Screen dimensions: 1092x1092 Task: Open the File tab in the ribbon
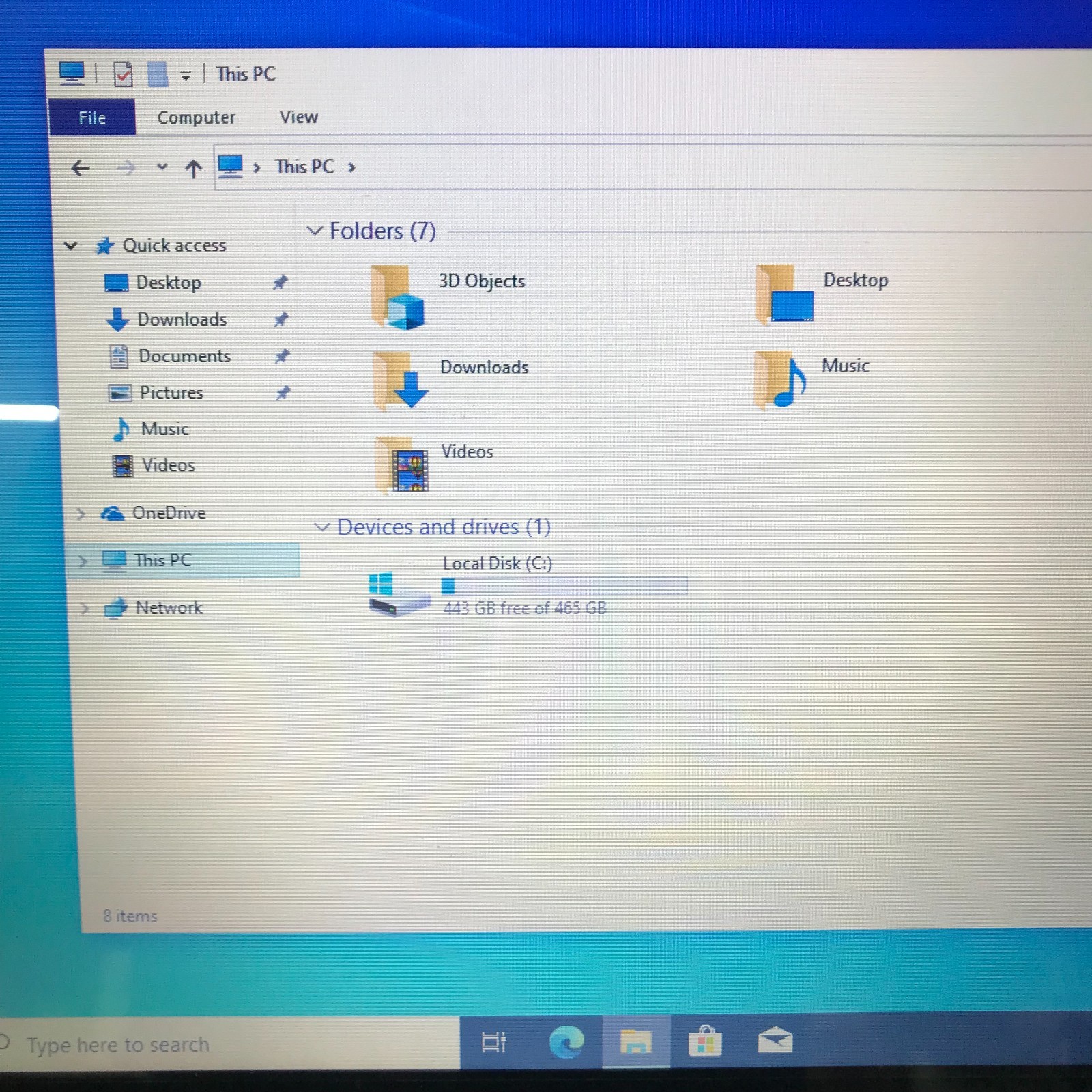pos(91,117)
